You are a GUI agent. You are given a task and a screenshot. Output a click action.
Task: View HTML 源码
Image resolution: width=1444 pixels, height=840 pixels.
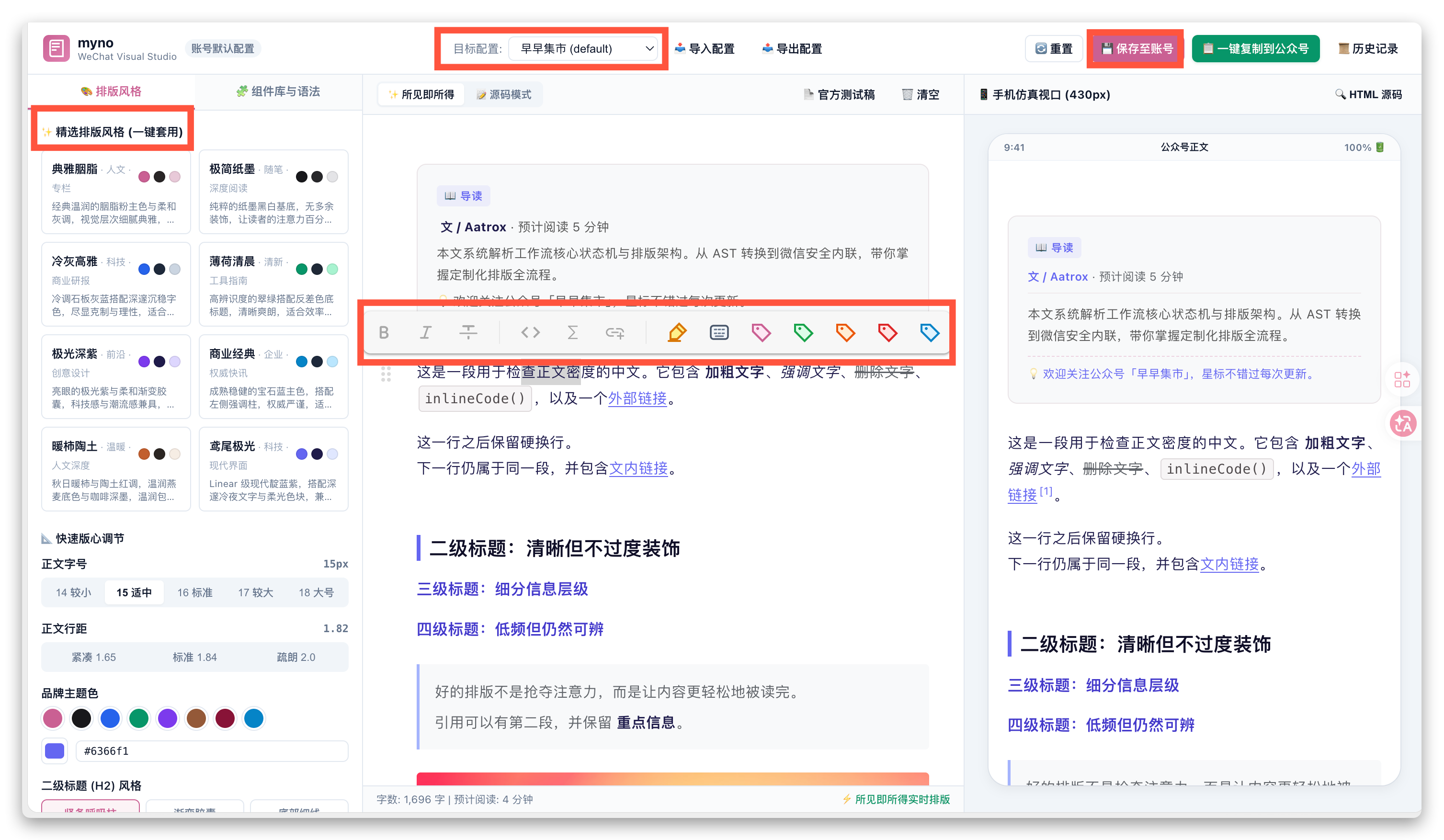pyautogui.click(x=1368, y=94)
